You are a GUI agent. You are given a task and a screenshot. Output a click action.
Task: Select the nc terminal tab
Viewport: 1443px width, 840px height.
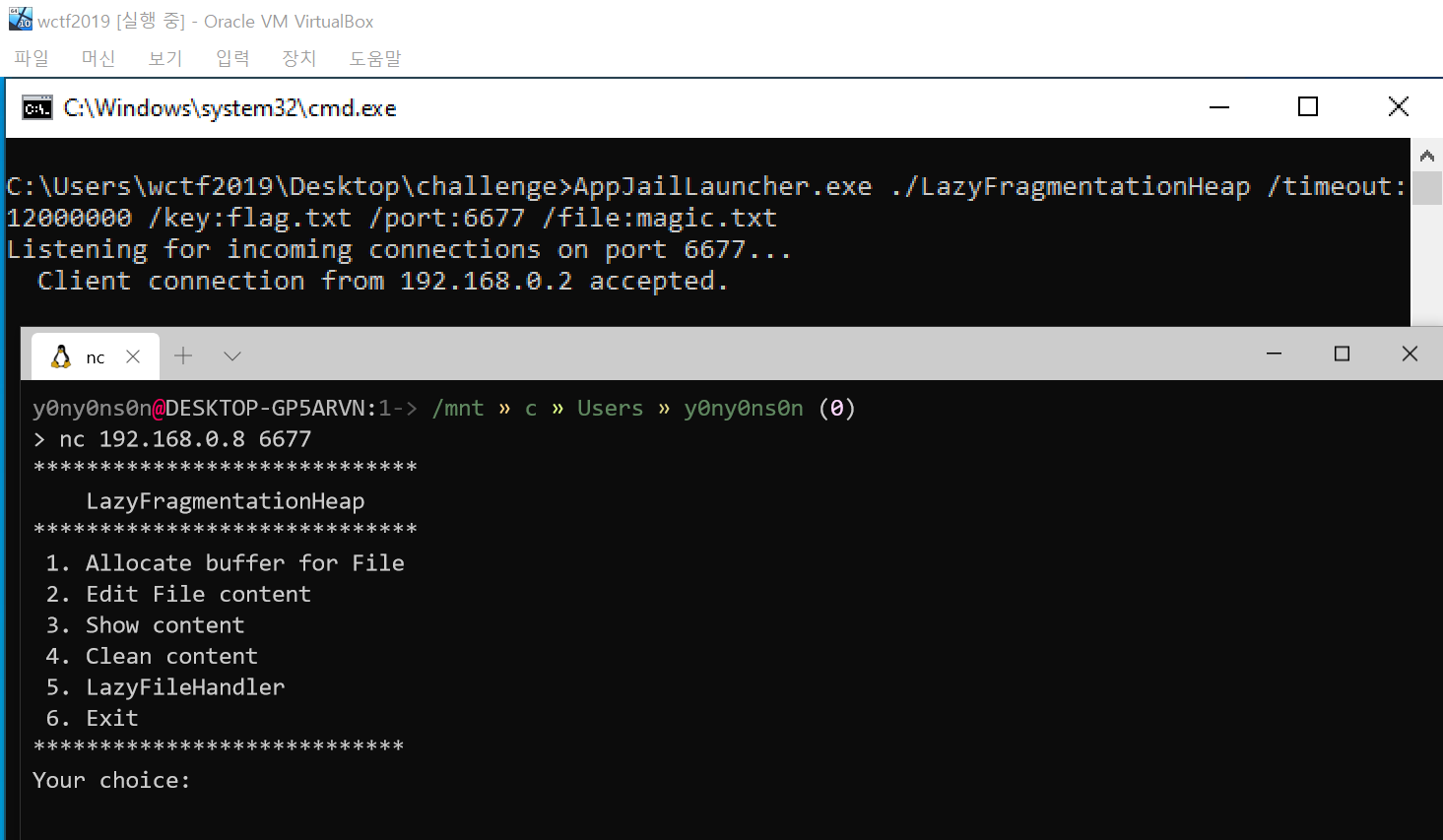point(95,355)
